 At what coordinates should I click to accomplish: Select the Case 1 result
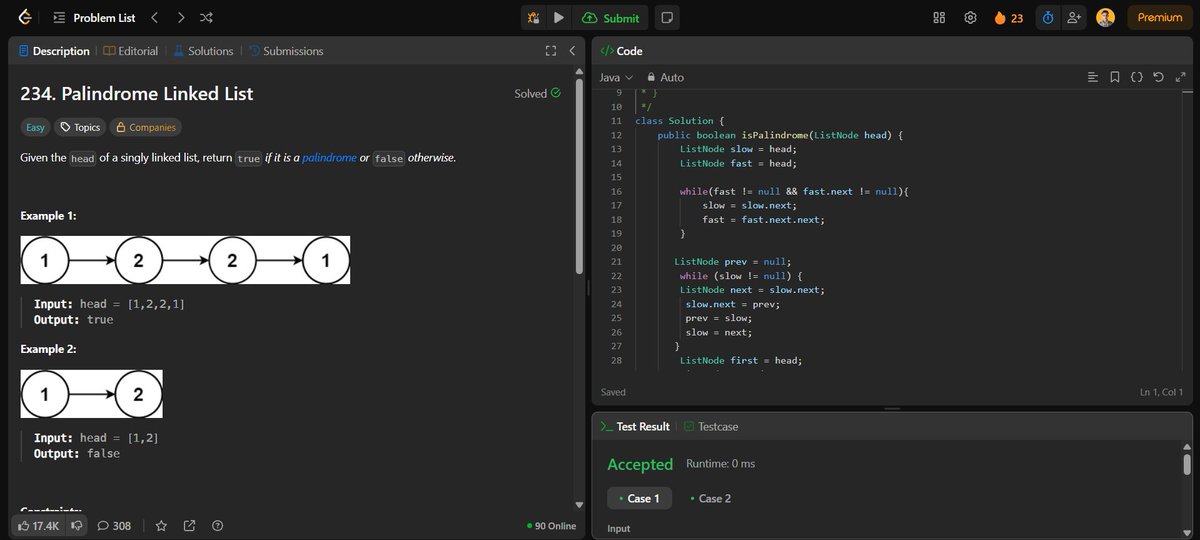click(640, 498)
